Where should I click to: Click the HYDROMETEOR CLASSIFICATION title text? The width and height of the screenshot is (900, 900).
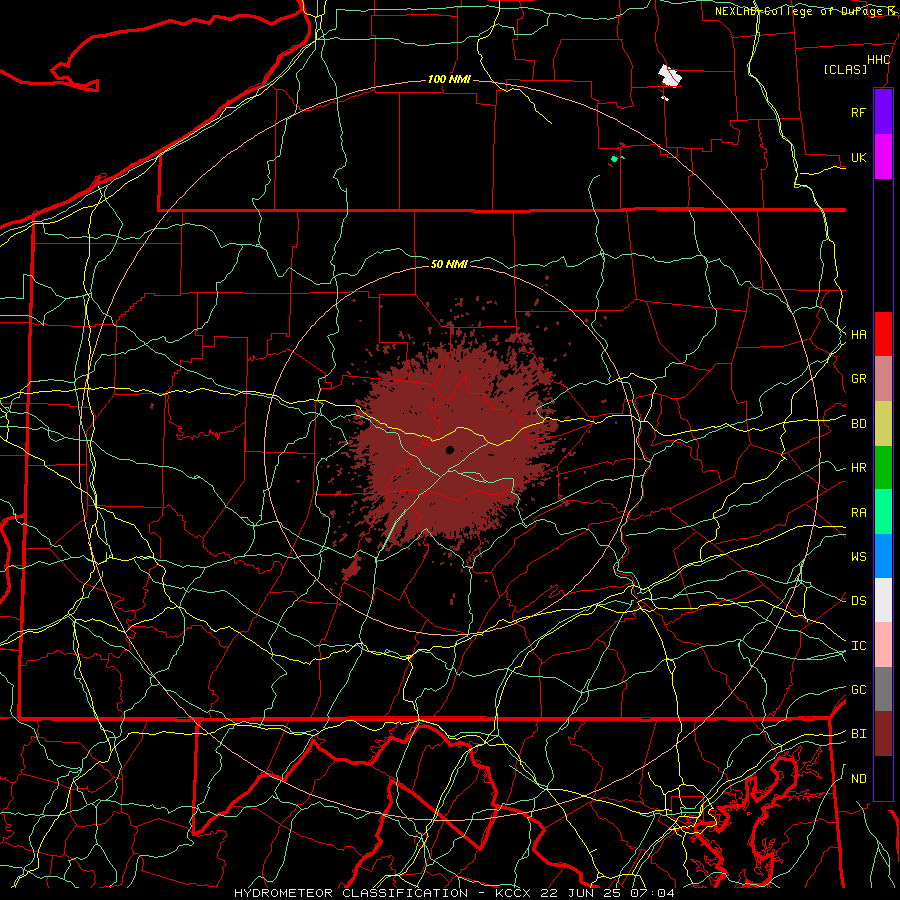351,893
